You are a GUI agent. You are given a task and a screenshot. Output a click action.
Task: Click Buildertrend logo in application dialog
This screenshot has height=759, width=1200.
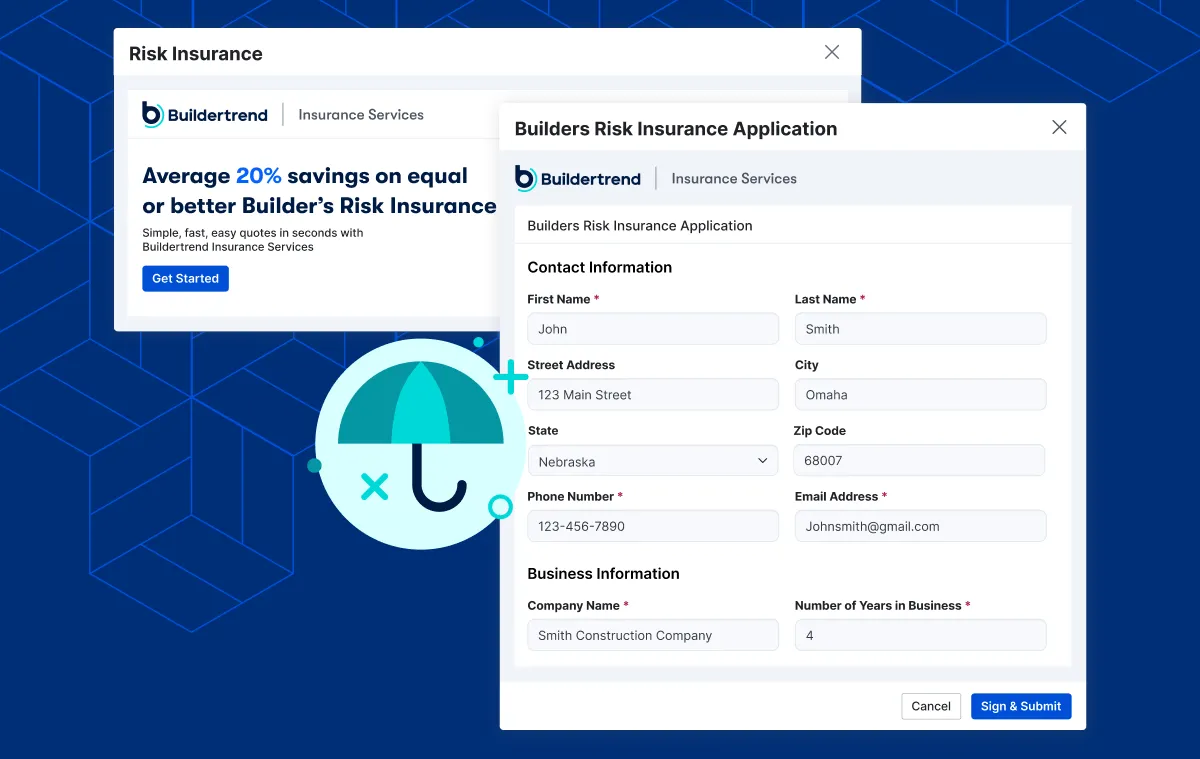coord(578,178)
